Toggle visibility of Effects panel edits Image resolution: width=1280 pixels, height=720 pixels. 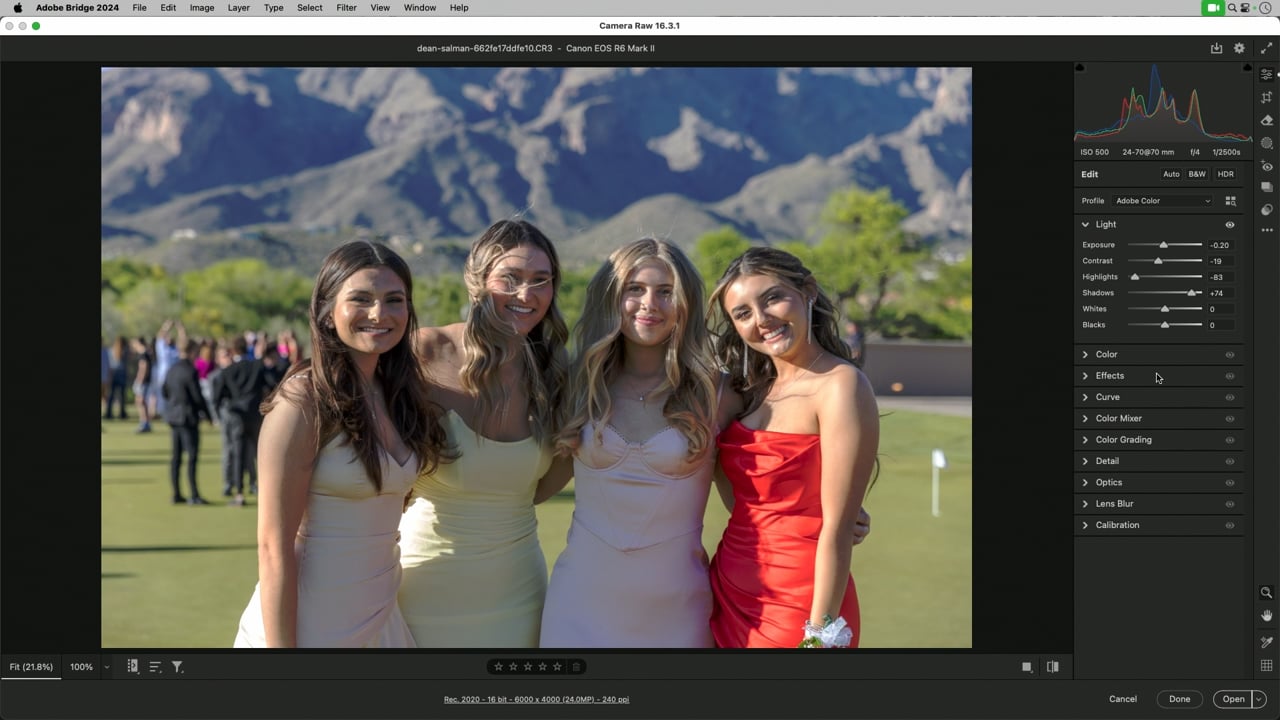(x=1230, y=376)
